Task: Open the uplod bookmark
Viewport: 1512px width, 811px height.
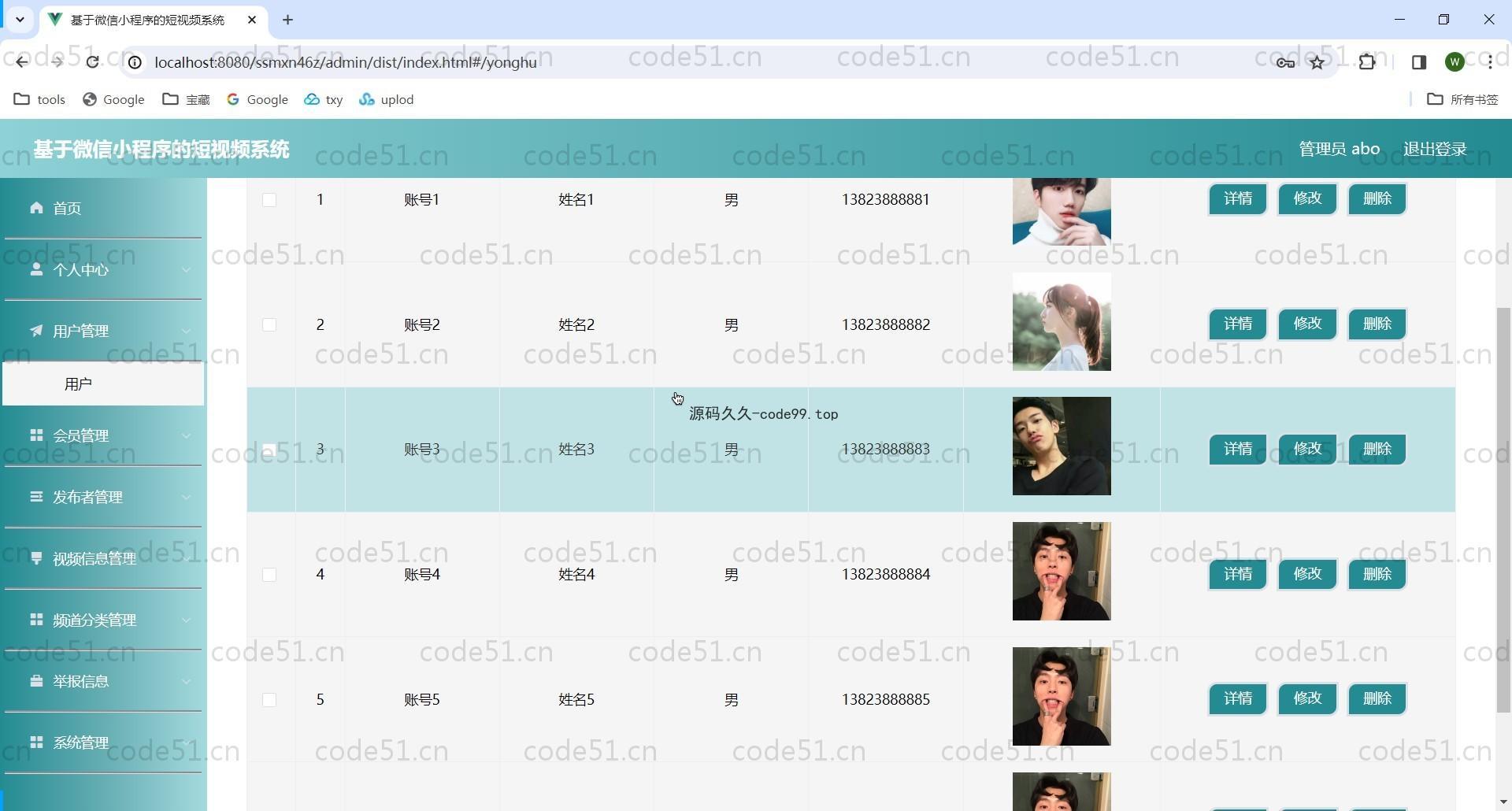Action: [386, 99]
